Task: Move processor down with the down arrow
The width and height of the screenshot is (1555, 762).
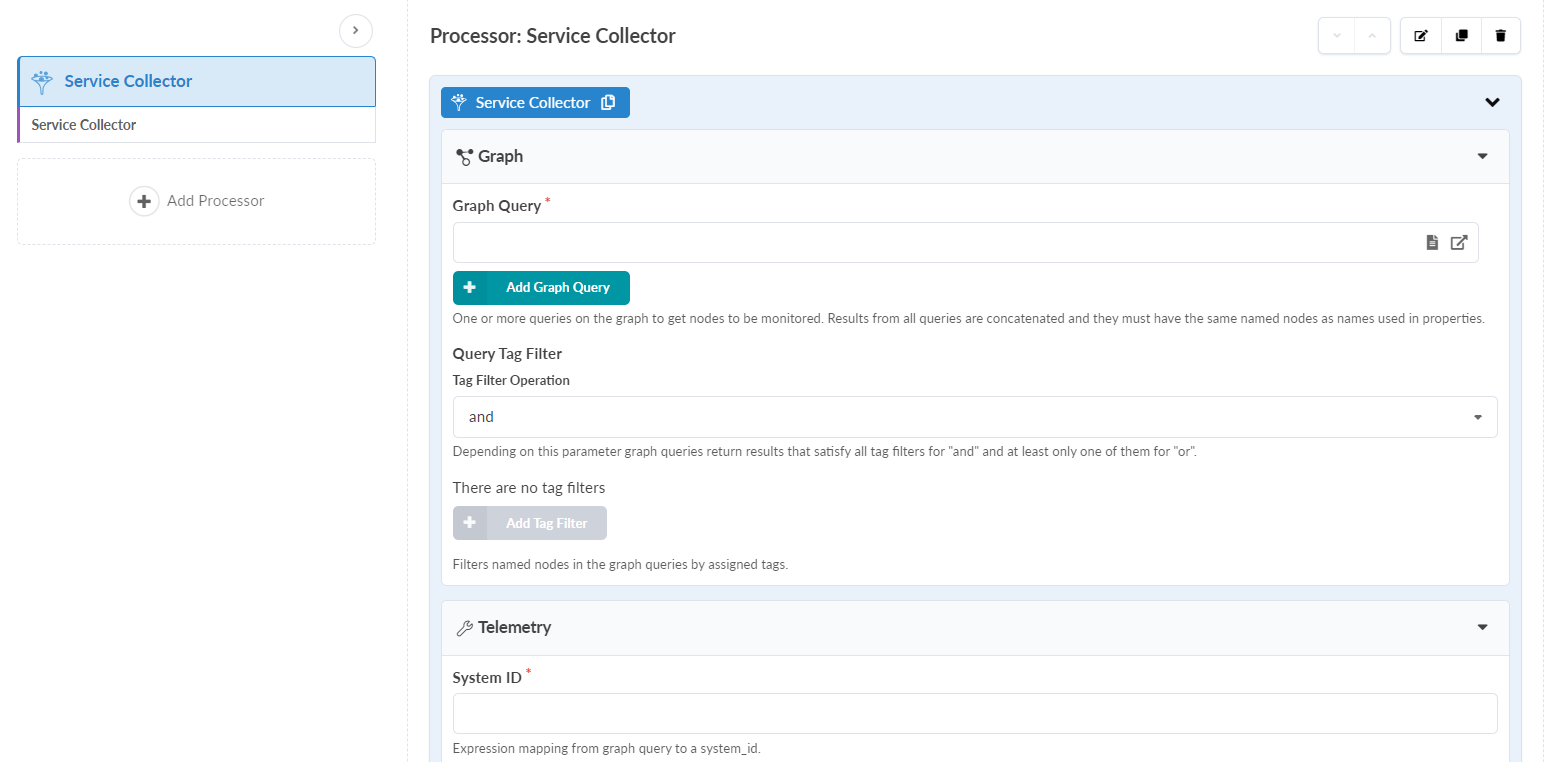Action: coord(1337,36)
